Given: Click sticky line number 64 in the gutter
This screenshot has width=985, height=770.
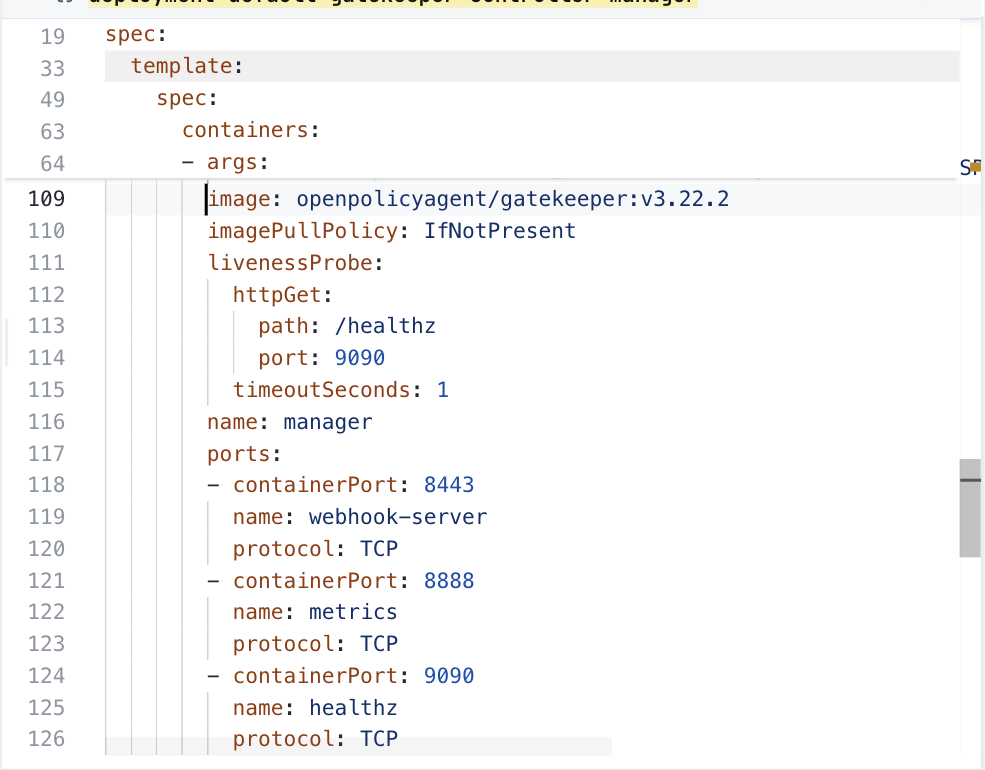Looking at the screenshot, I should tap(53, 163).
